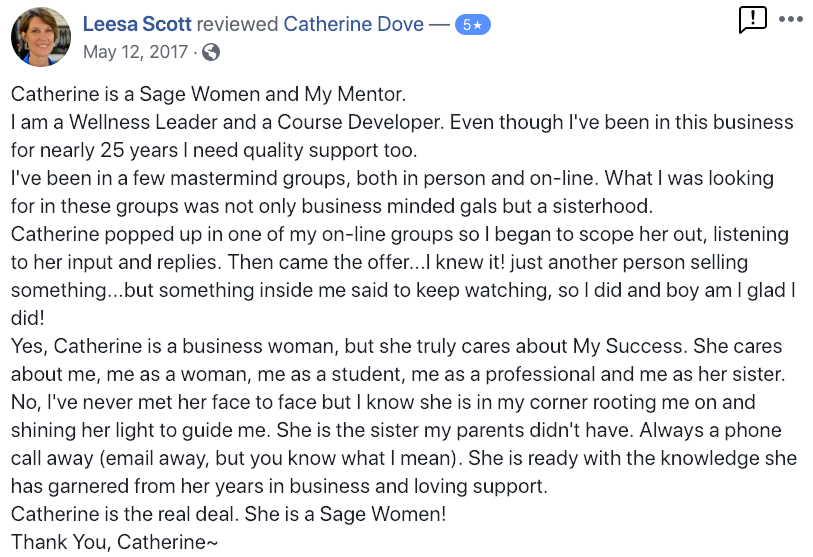Click the sentence mentioning "Wellness Leader"
813x557 pixels.
(x=227, y=122)
